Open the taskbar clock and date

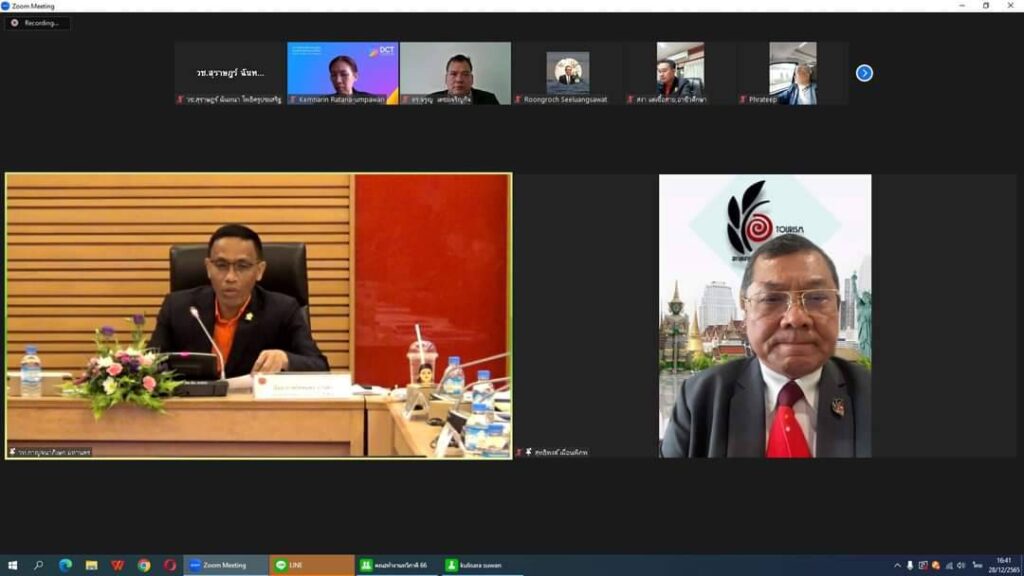coord(1003,565)
